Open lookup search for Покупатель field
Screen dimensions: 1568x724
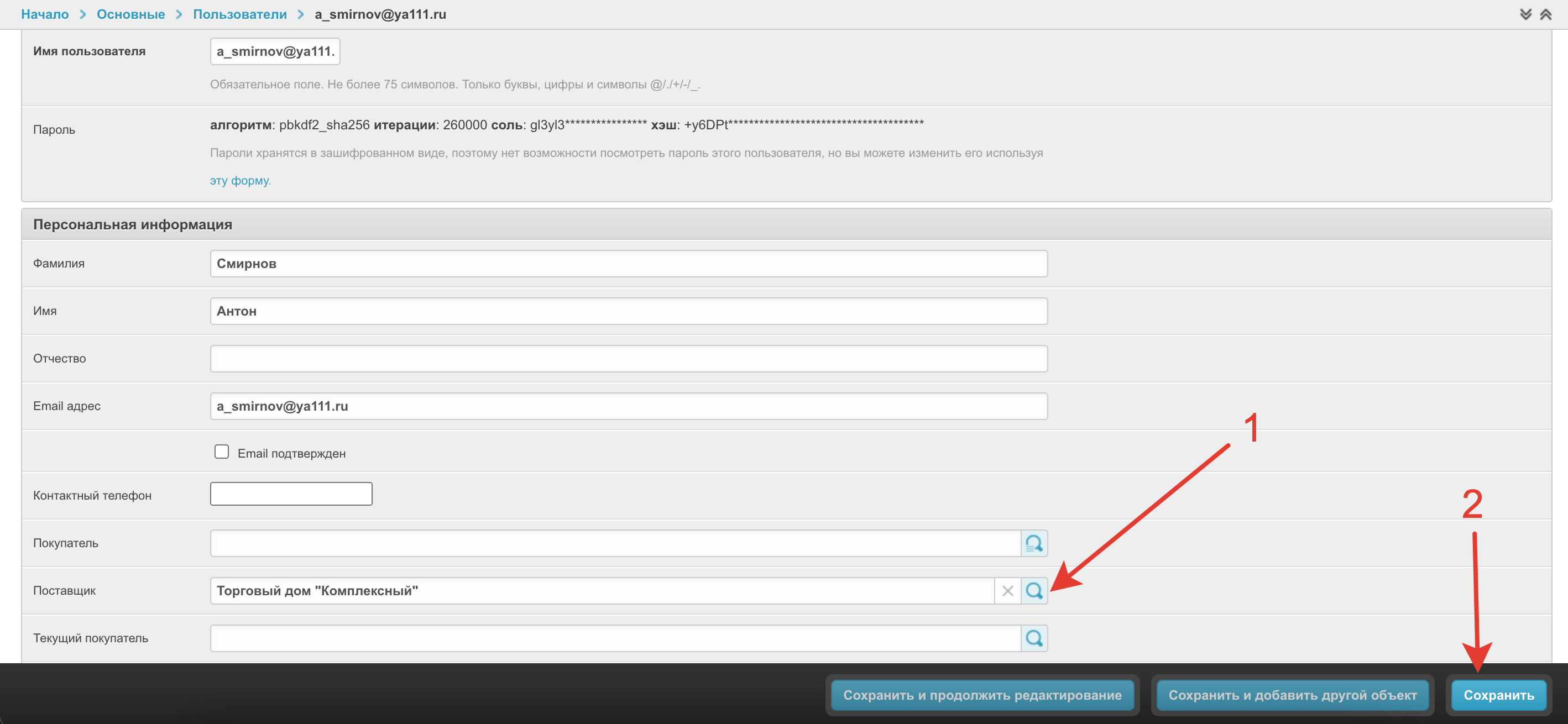pos(1034,543)
